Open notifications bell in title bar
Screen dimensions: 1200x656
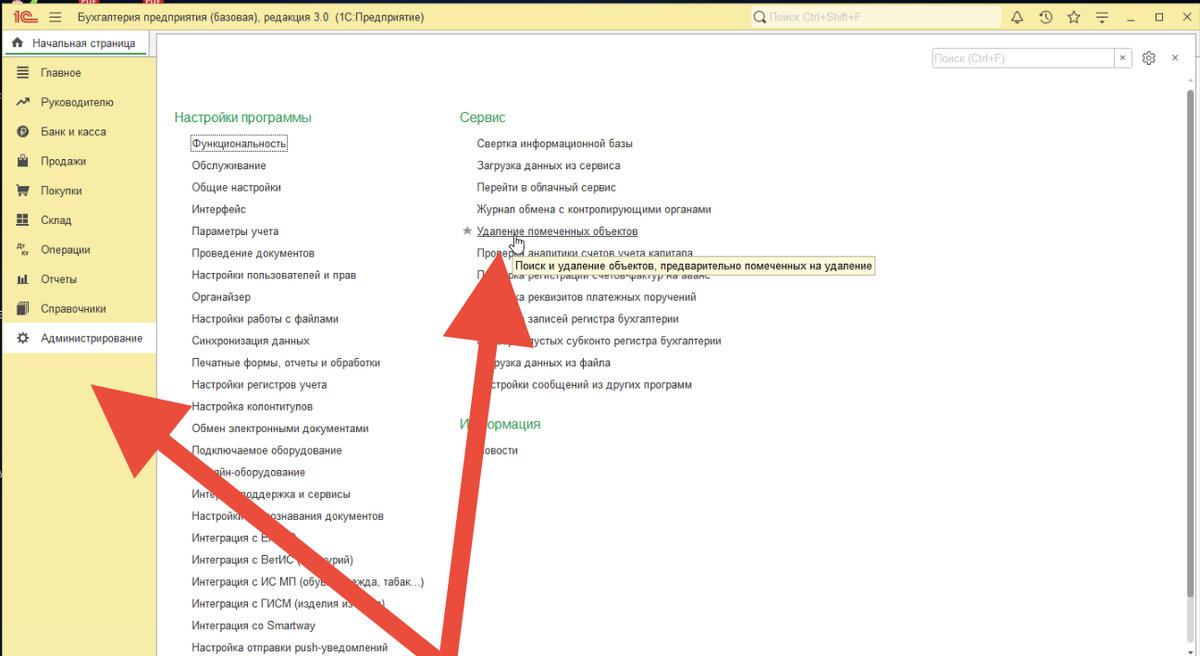point(1017,18)
